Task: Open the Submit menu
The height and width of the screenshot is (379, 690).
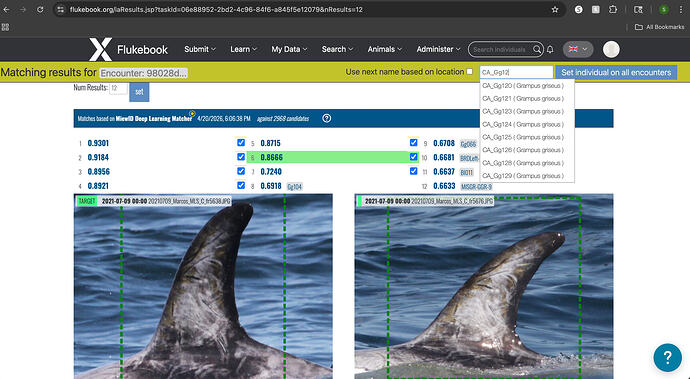Action: (x=200, y=49)
